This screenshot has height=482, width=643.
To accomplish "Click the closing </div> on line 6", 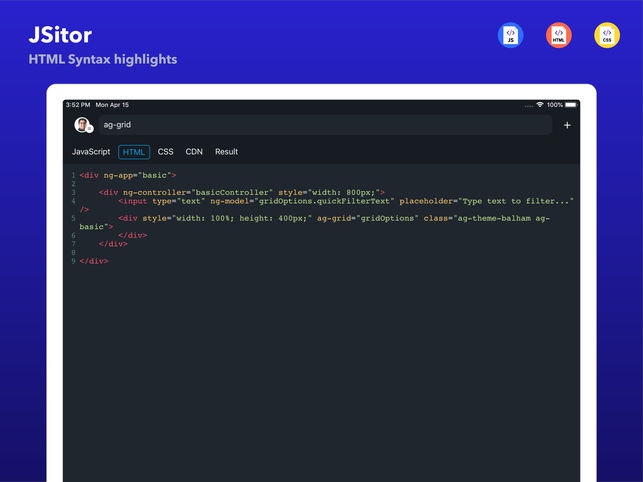I will click(x=132, y=235).
